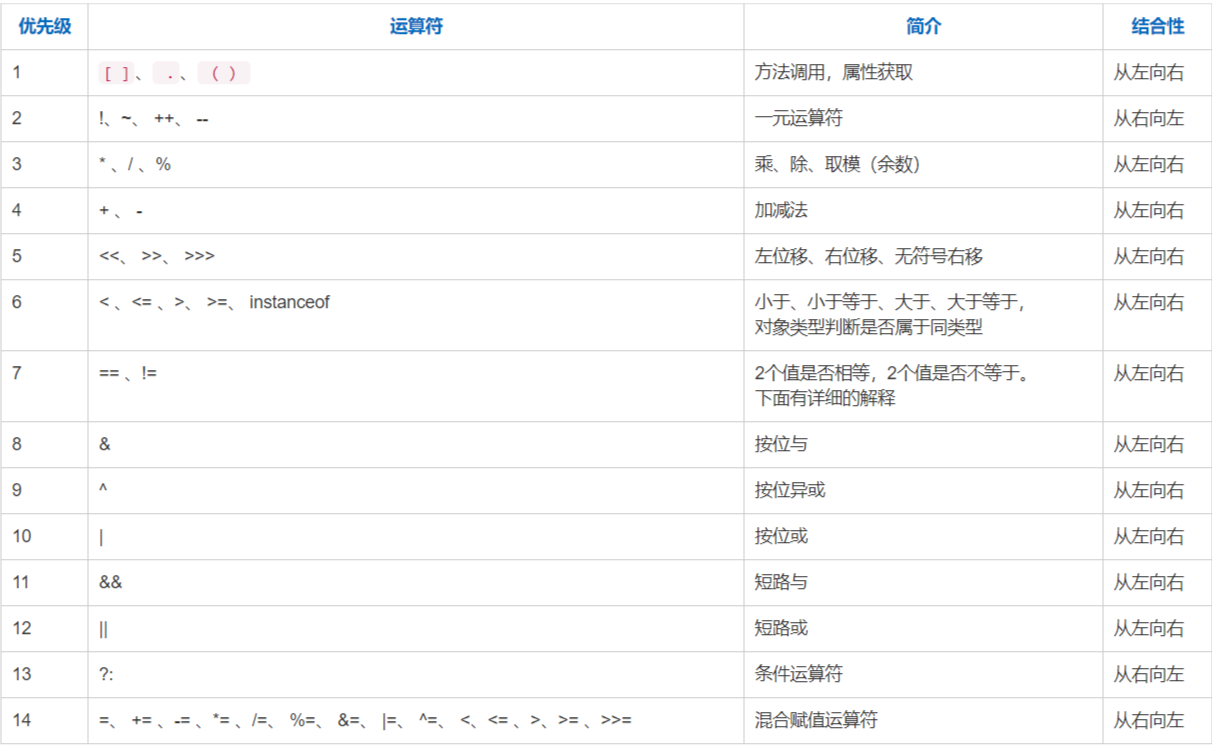
Task: Select the "条件运算符" description
Action: pyautogui.click(x=799, y=675)
